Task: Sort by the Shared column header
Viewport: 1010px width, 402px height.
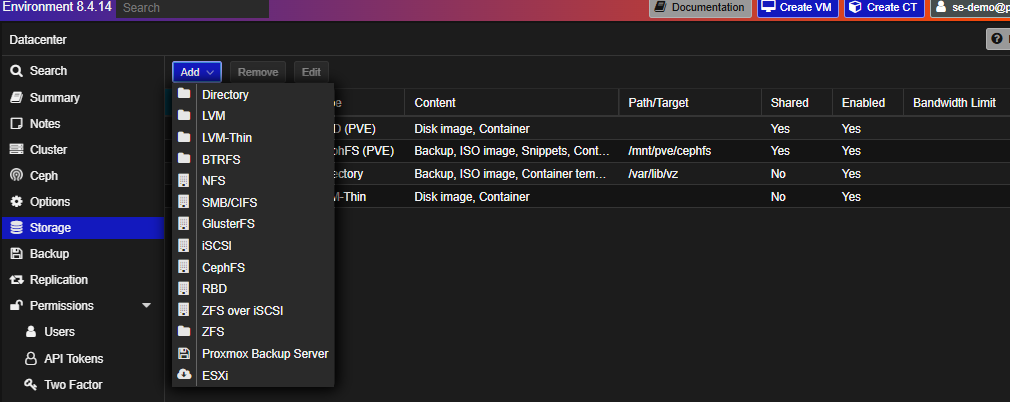Action: pyautogui.click(x=796, y=102)
